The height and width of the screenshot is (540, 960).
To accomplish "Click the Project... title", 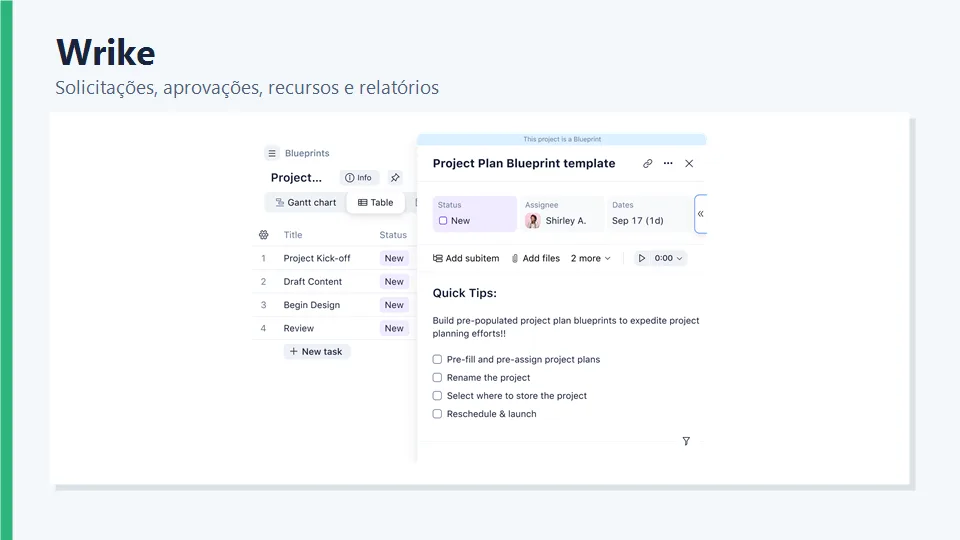I will (296, 178).
